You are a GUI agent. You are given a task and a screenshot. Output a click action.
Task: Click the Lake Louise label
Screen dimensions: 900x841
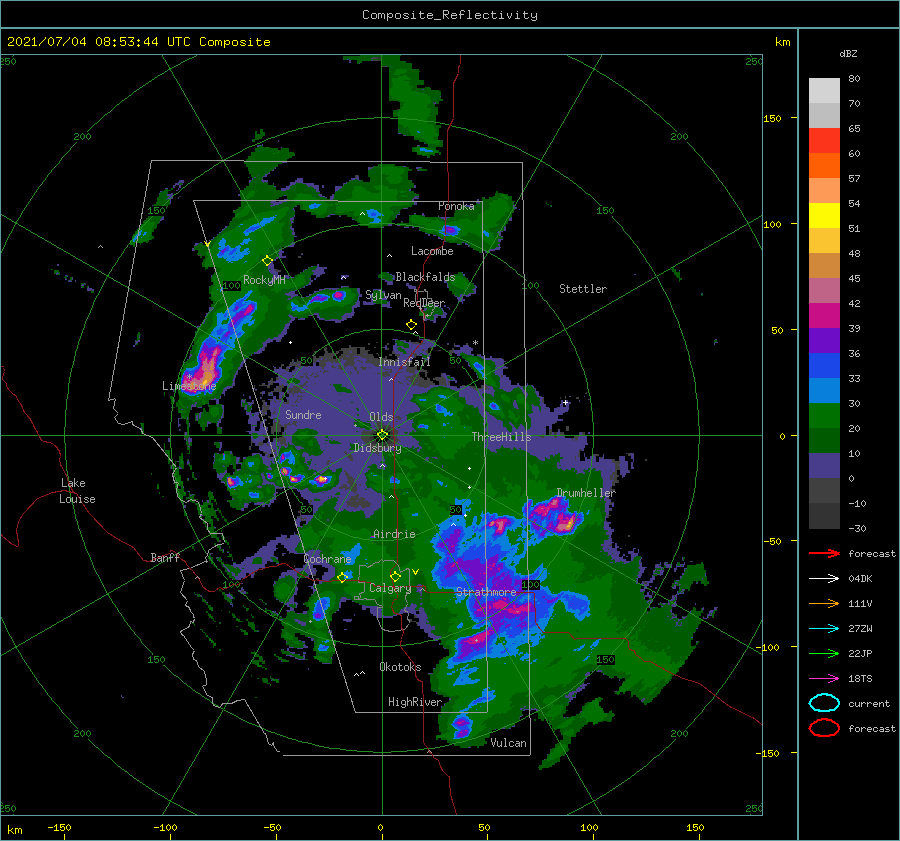pyautogui.click(x=77, y=491)
